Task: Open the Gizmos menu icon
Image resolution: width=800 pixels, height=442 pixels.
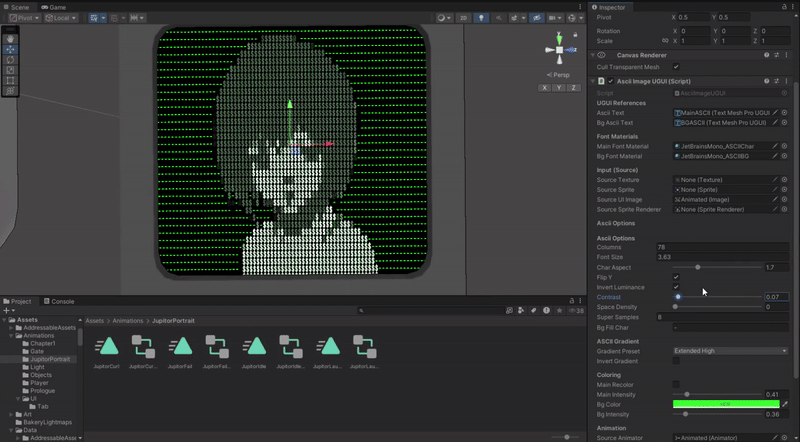Action: [x=574, y=18]
